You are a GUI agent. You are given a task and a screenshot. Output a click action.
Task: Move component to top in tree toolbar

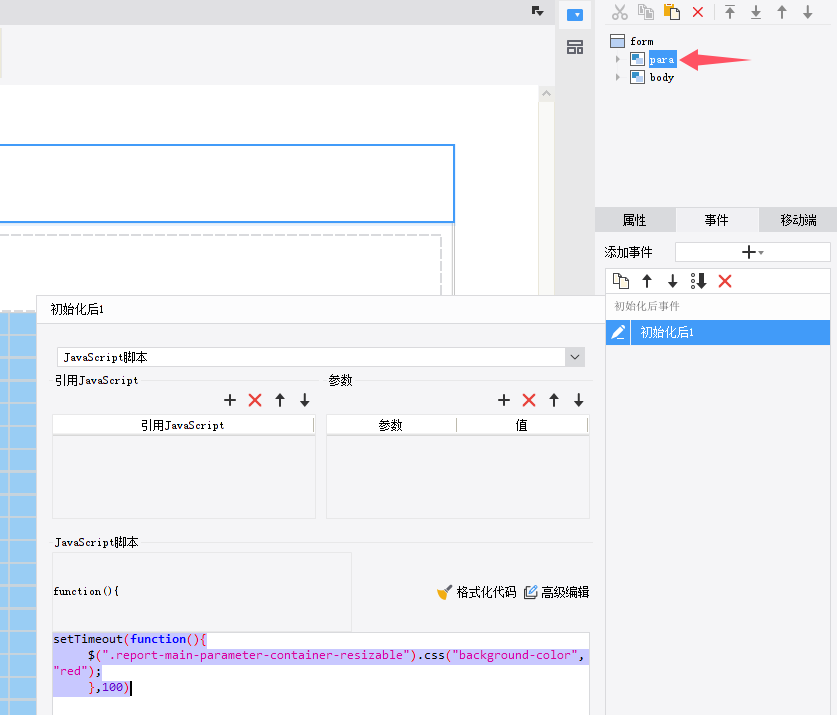(x=730, y=12)
